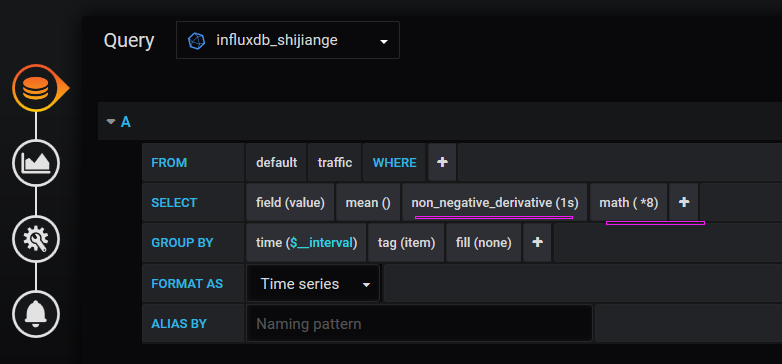782x364 pixels.
Task: Click the time ($__interval) group part
Action: pos(306,243)
